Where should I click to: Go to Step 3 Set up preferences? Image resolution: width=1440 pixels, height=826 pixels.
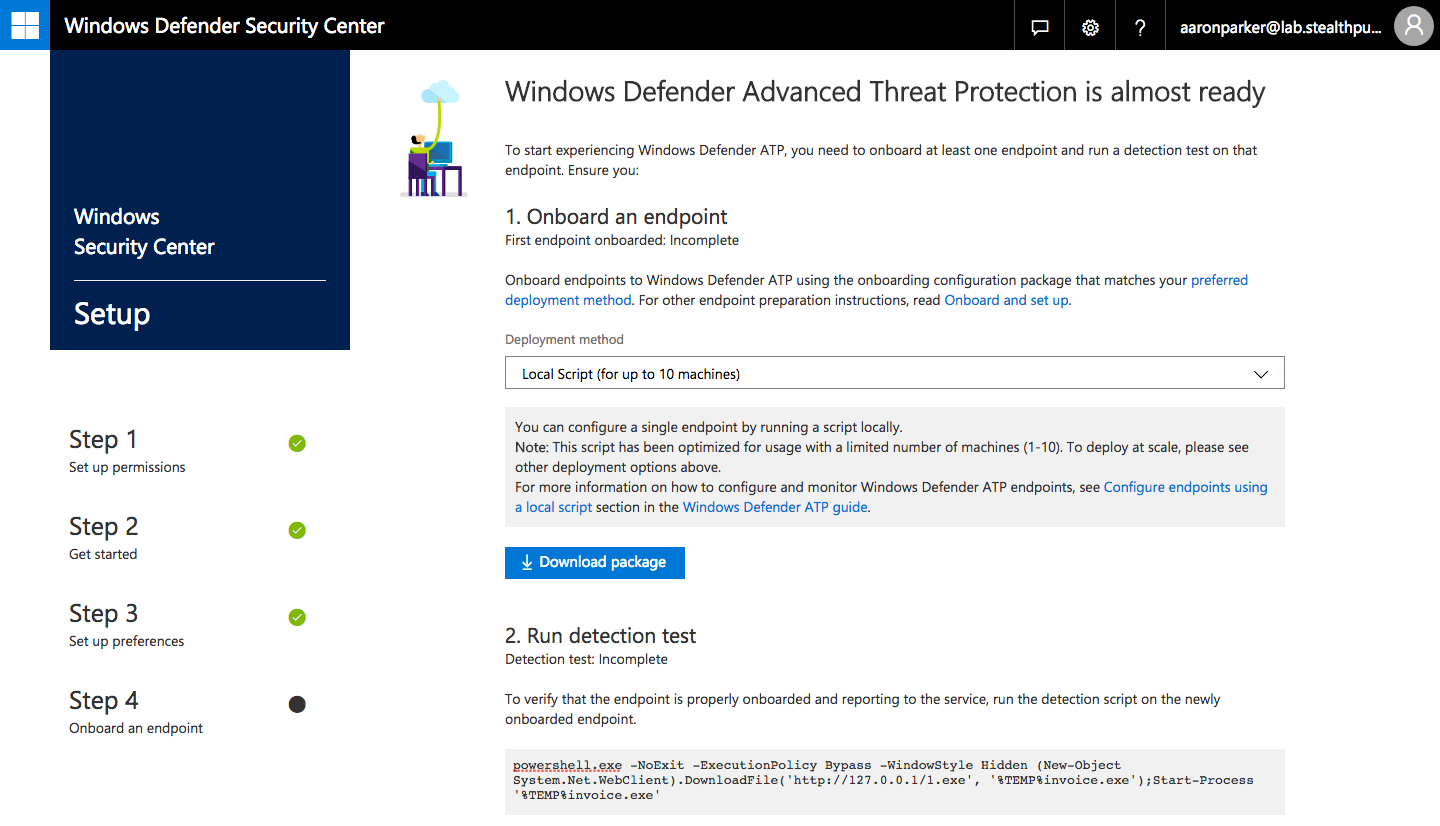tap(126, 625)
